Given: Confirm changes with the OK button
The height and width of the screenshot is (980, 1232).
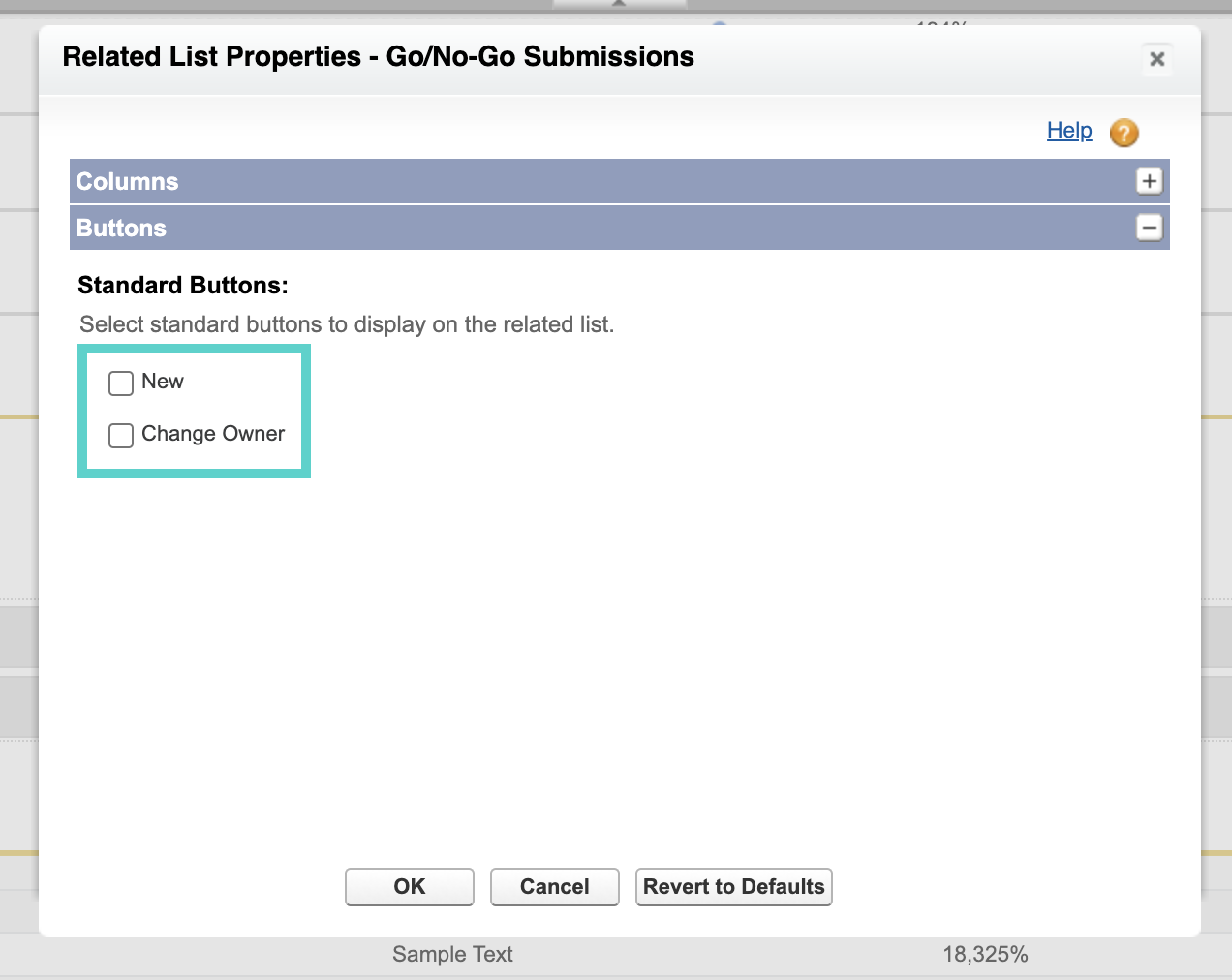Looking at the screenshot, I should (409, 887).
